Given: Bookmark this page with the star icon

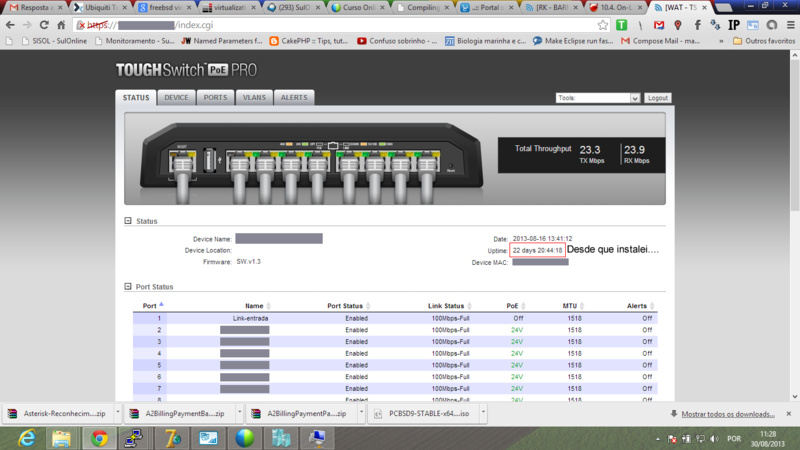Looking at the screenshot, I should [603, 25].
